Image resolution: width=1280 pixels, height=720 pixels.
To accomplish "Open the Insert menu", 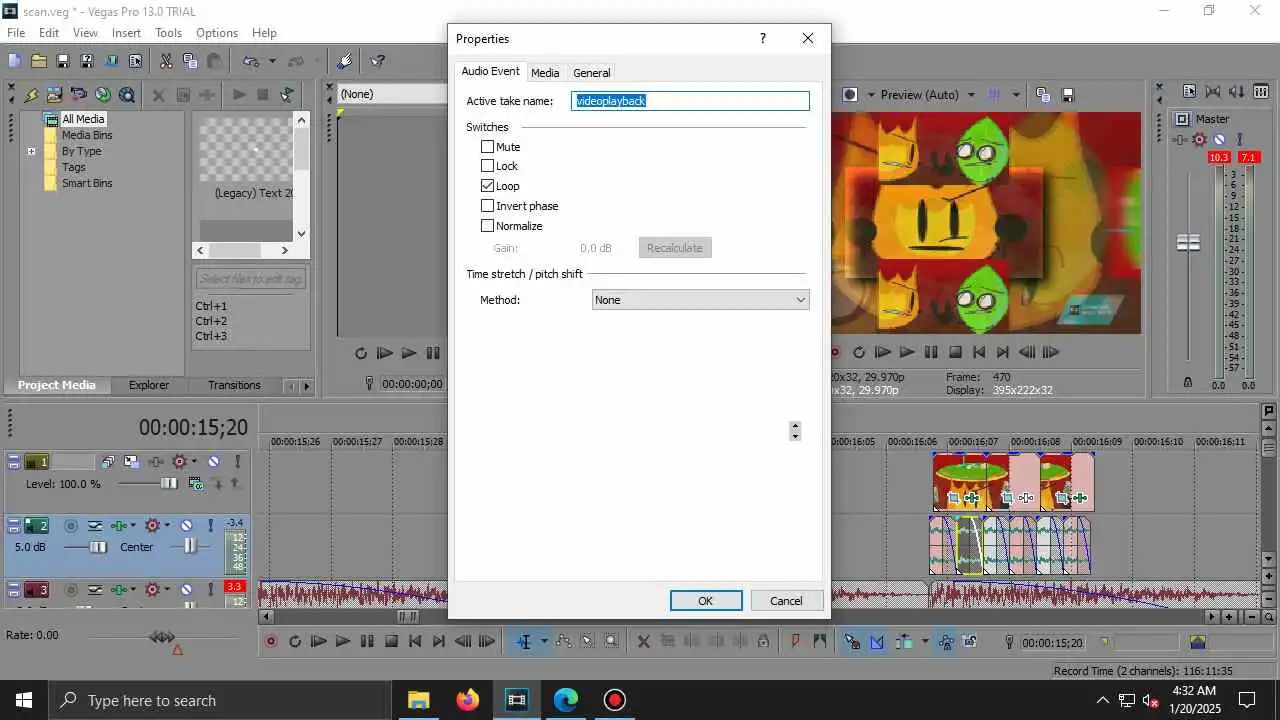I will 126,33.
